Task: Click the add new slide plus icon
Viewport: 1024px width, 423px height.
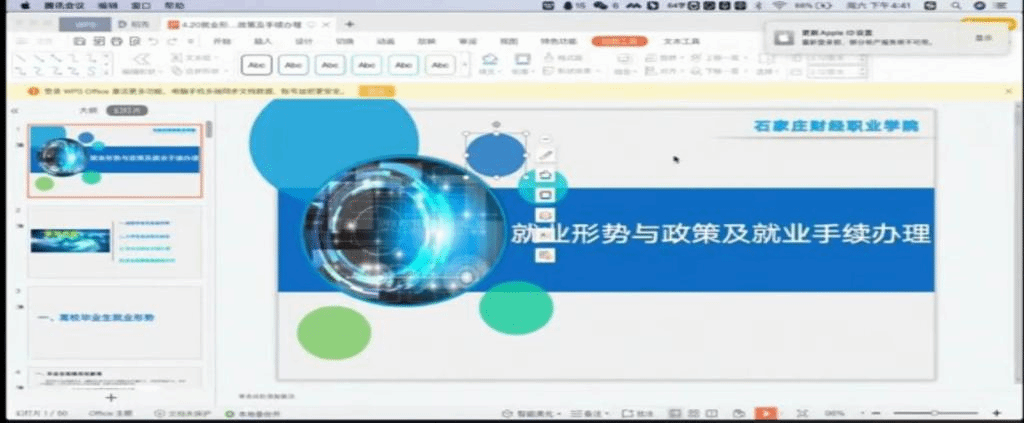Action: pos(111,397)
